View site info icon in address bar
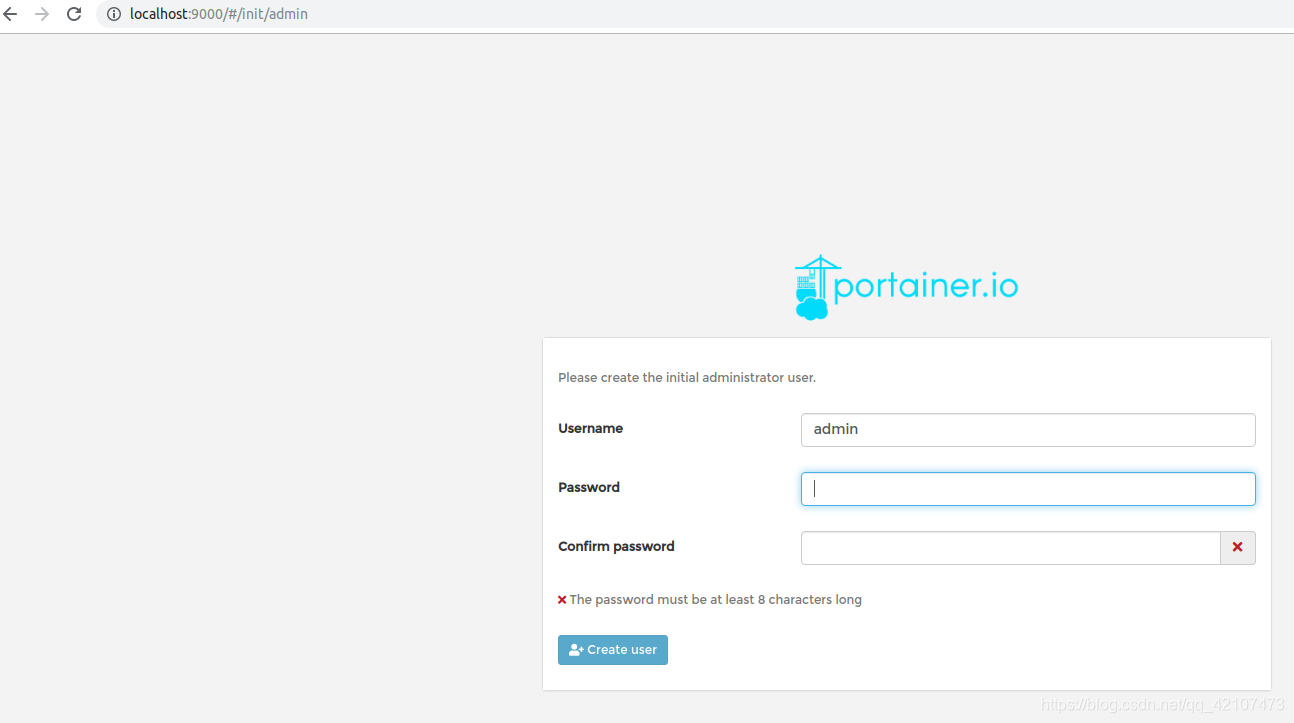Image resolution: width=1294 pixels, height=723 pixels. click(113, 14)
